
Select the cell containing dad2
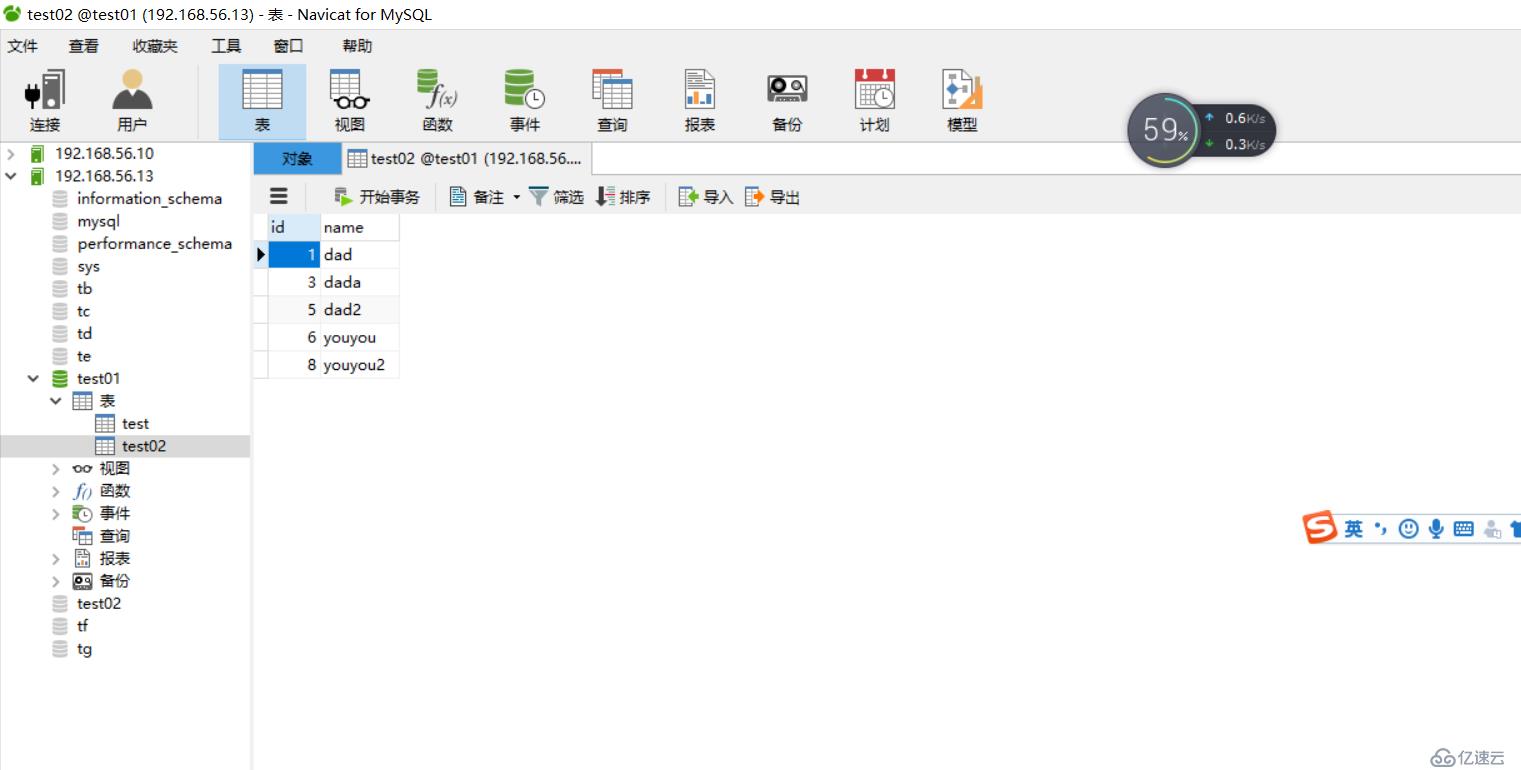[360, 310]
